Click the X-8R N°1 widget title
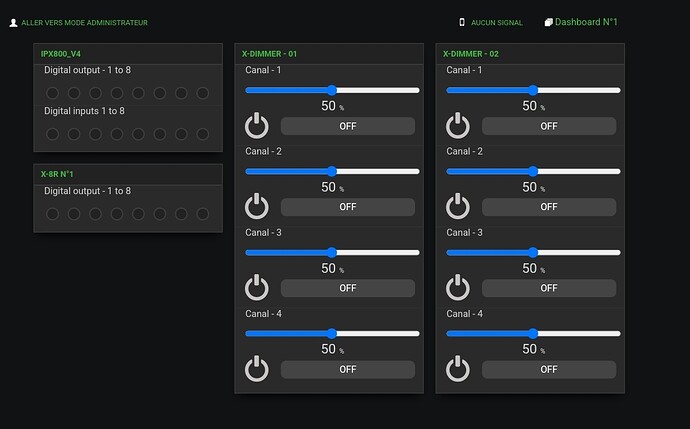Viewport: 690px width, 429px height. tap(57, 174)
